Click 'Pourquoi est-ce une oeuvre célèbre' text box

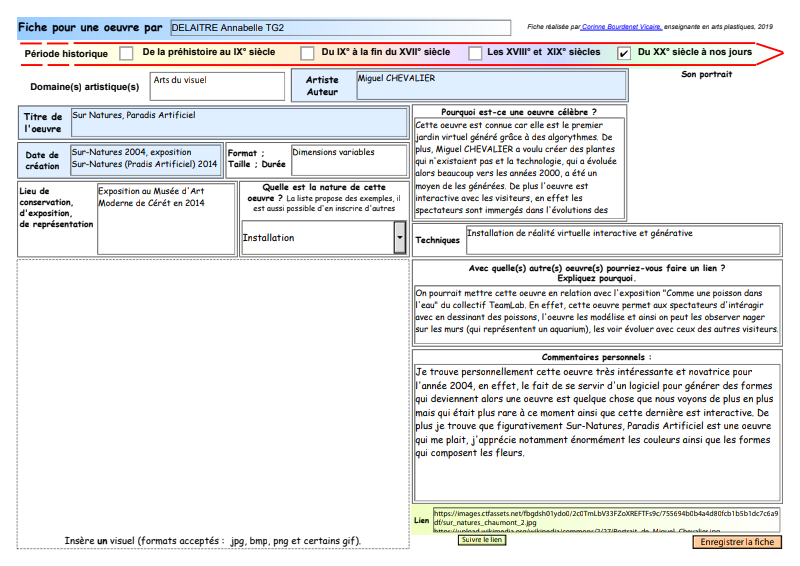(x=519, y=168)
